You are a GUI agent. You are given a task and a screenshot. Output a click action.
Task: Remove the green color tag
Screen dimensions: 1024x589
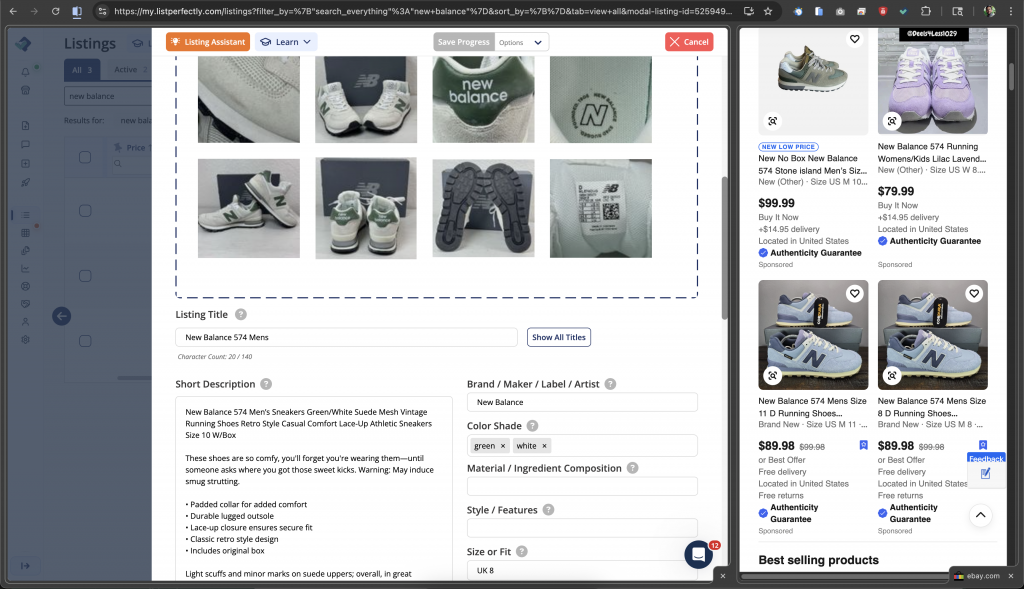point(503,446)
